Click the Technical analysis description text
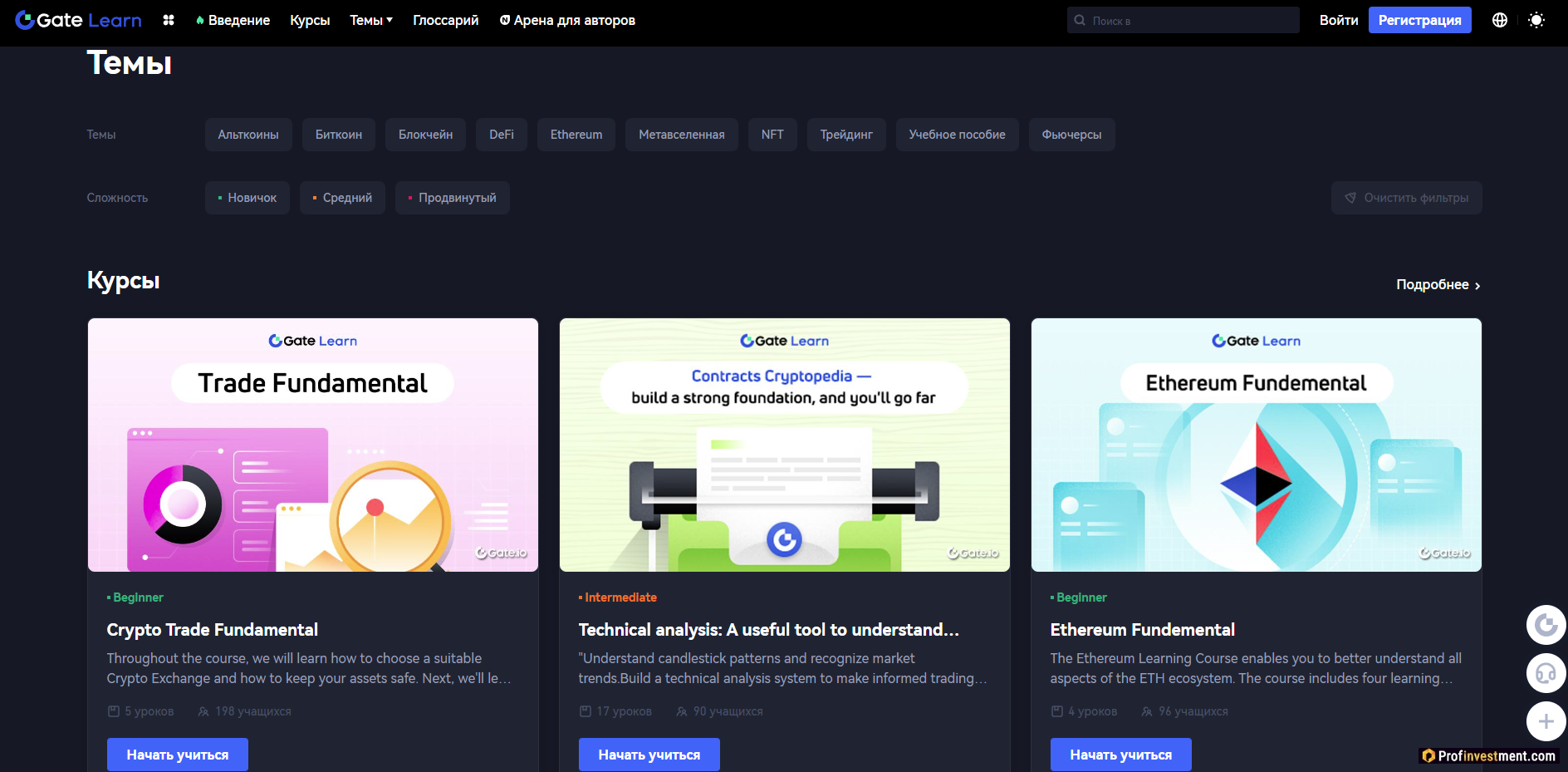This screenshot has height=772, width=1568. pos(783,668)
